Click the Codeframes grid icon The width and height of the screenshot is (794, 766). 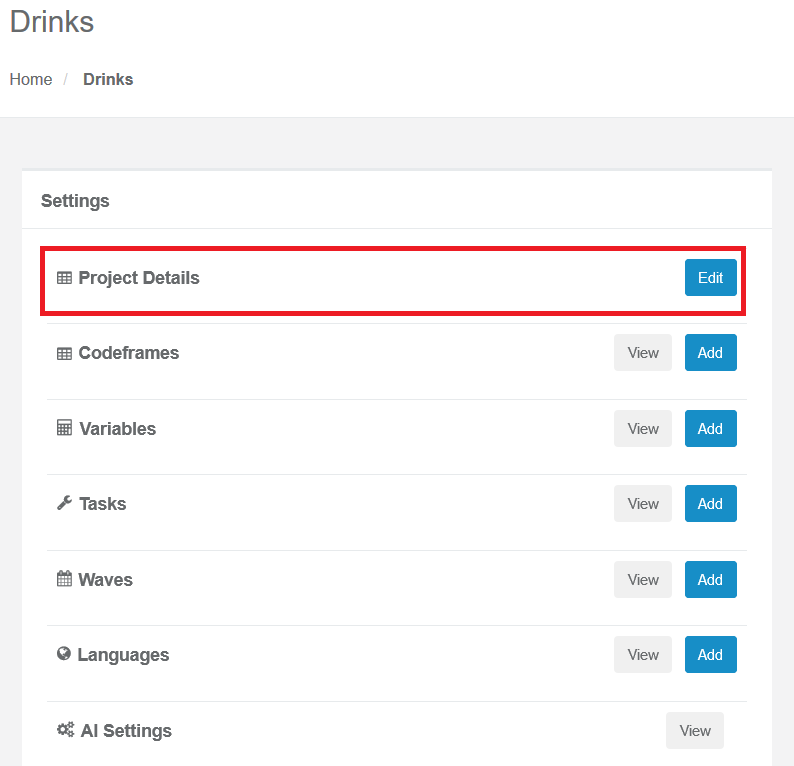pos(64,353)
